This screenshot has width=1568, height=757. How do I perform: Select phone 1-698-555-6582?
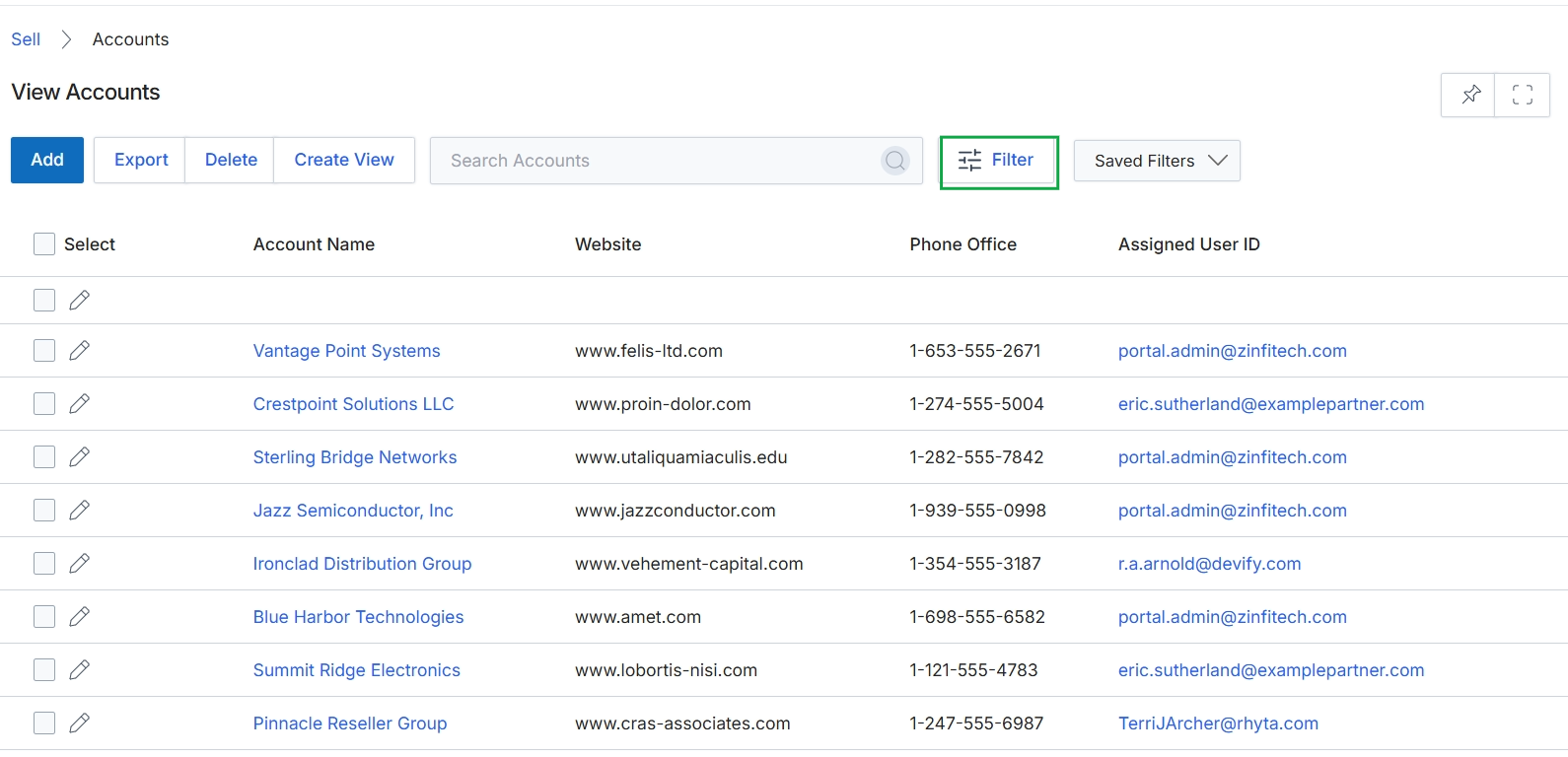click(x=977, y=617)
